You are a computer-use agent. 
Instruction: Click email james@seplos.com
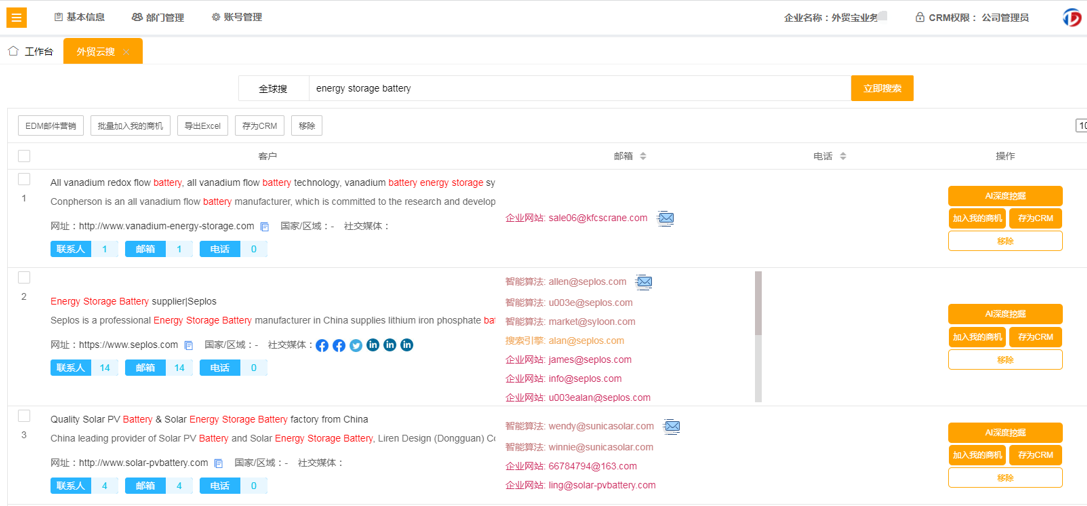590,360
